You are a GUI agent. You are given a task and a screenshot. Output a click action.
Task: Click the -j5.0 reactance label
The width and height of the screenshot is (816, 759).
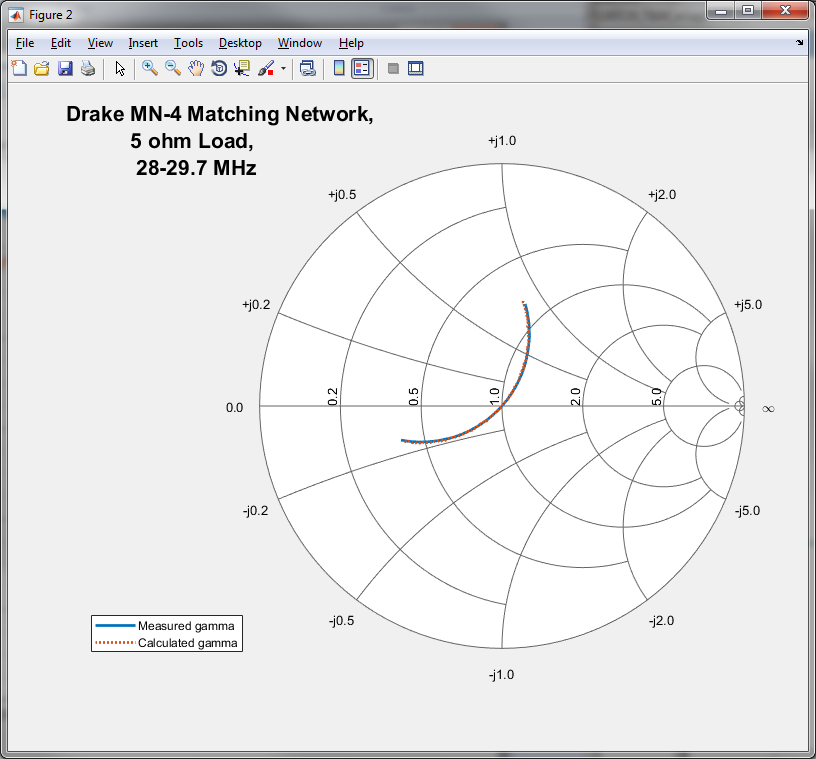click(747, 511)
